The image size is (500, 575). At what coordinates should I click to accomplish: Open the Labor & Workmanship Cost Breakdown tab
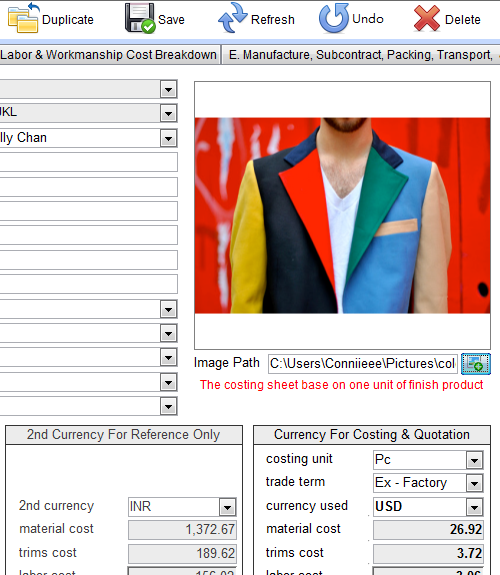[x=109, y=55]
